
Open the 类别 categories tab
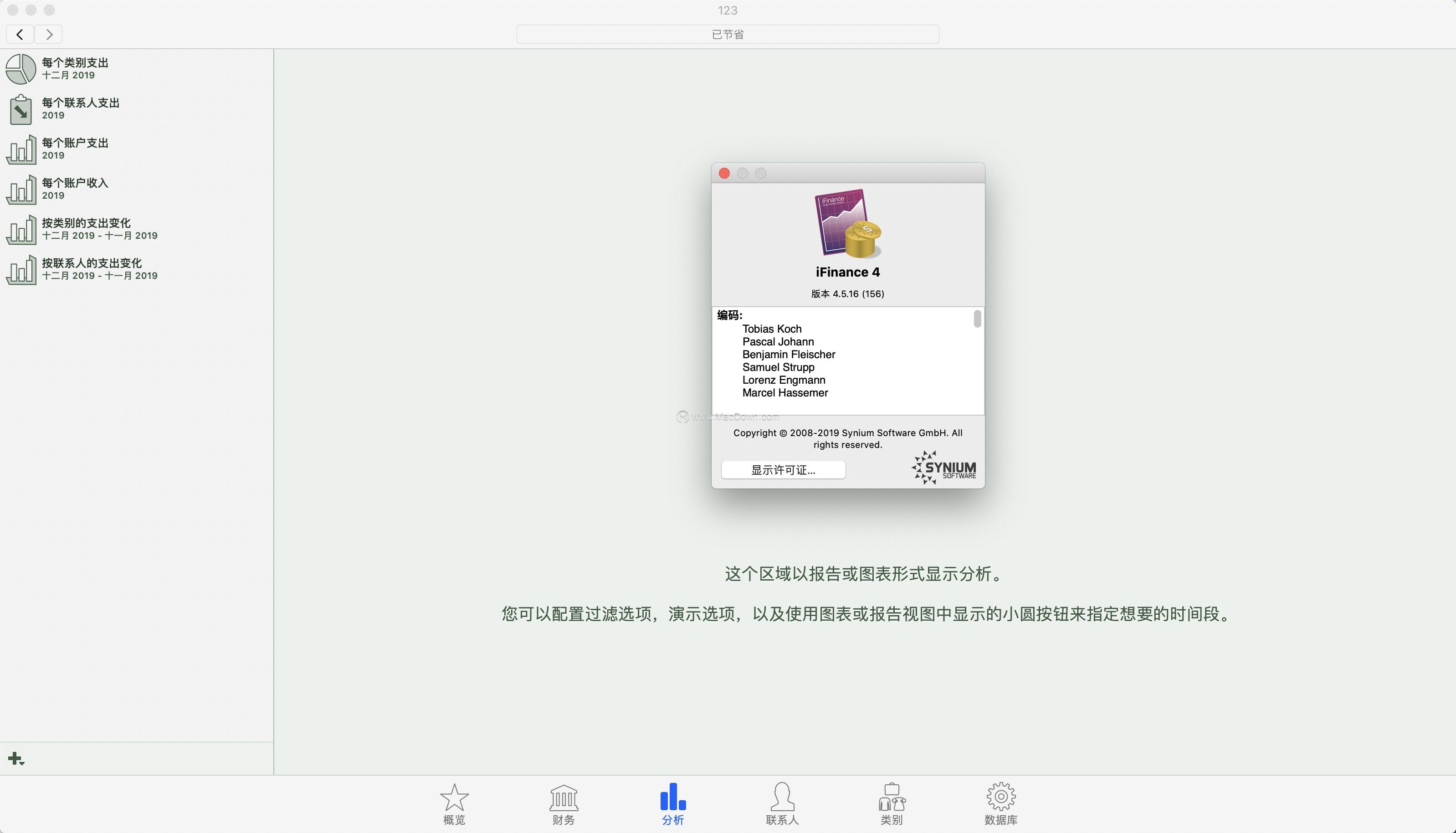[891, 804]
